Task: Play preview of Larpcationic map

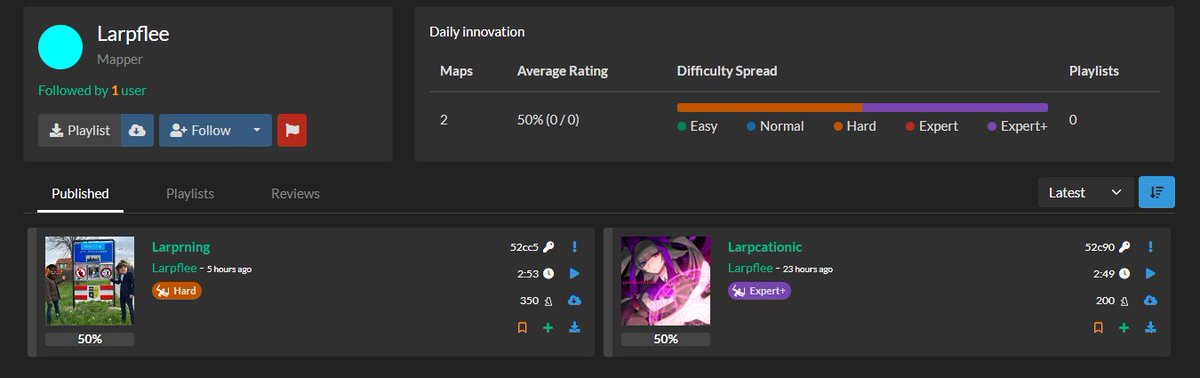Action: point(1151,273)
